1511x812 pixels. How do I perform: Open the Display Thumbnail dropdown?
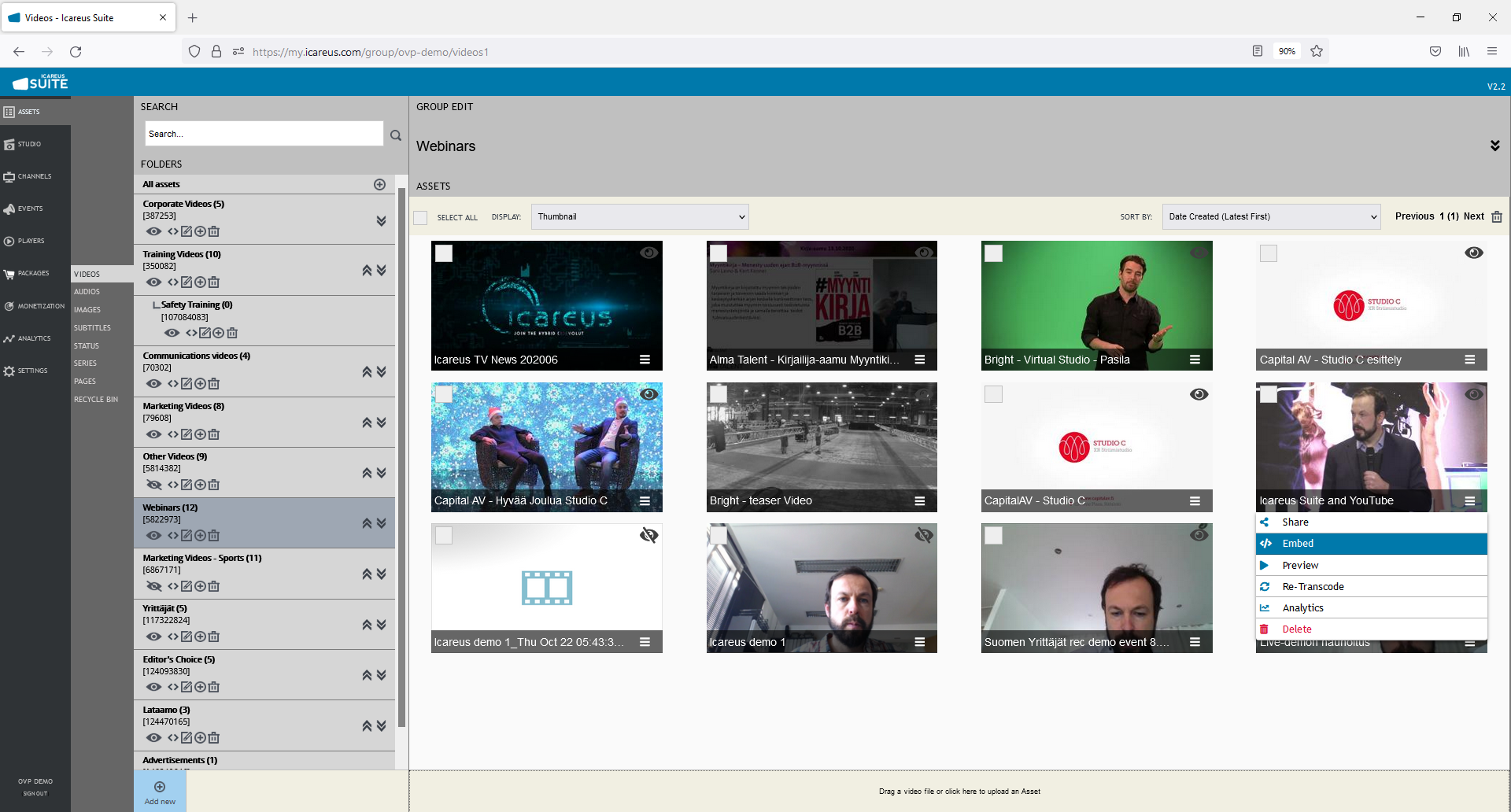point(639,217)
